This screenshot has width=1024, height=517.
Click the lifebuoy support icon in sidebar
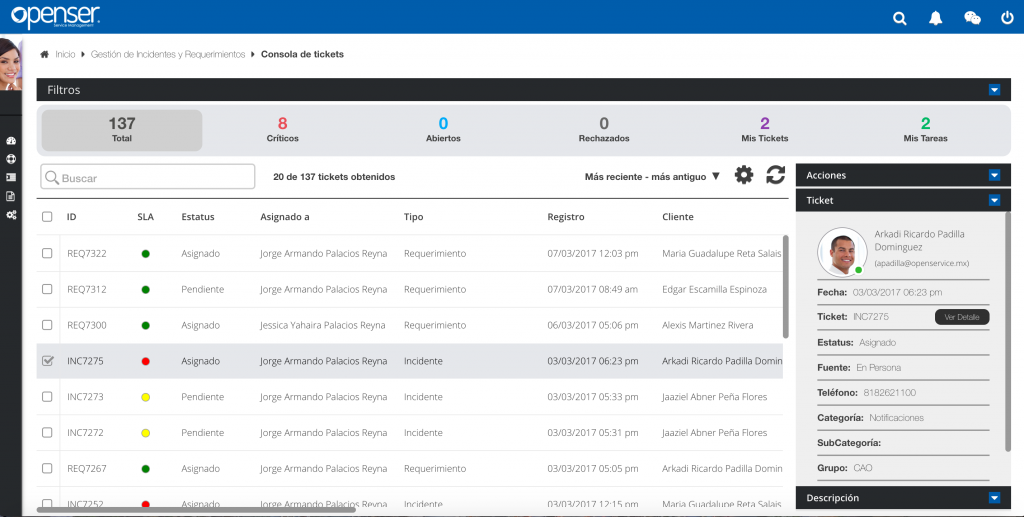coord(11,159)
